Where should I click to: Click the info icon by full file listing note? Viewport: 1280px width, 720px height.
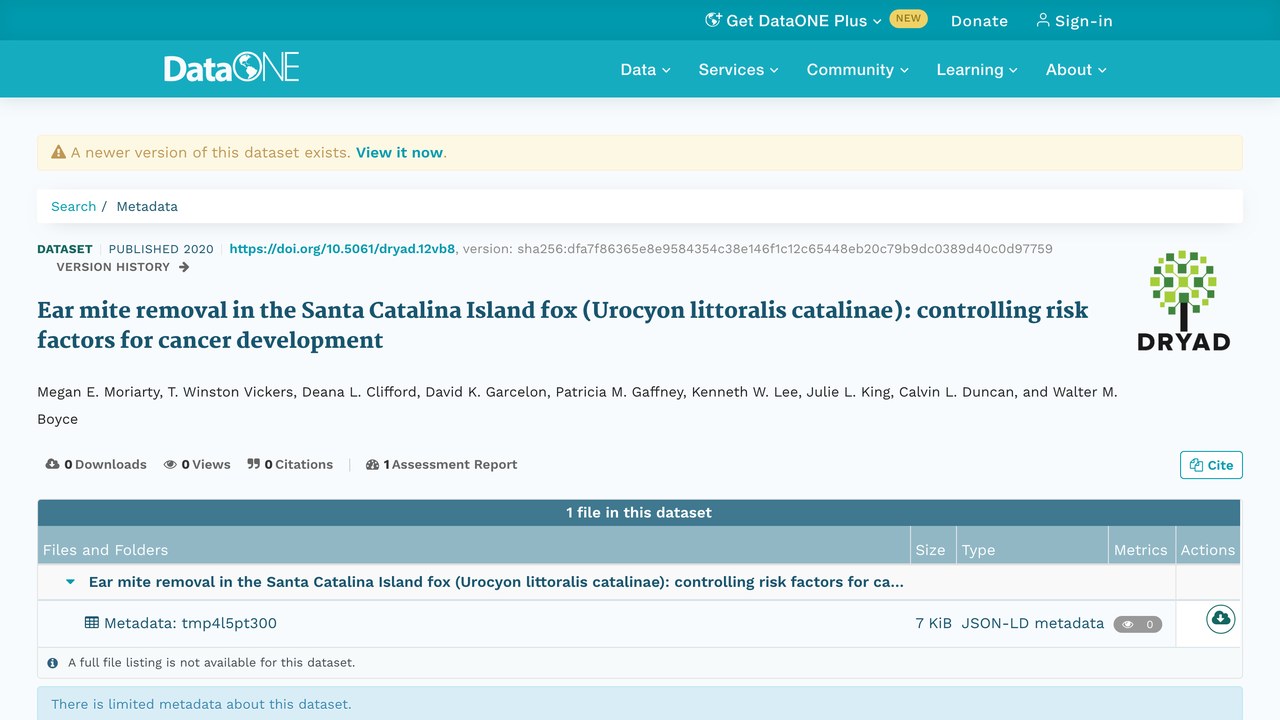coord(53,662)
